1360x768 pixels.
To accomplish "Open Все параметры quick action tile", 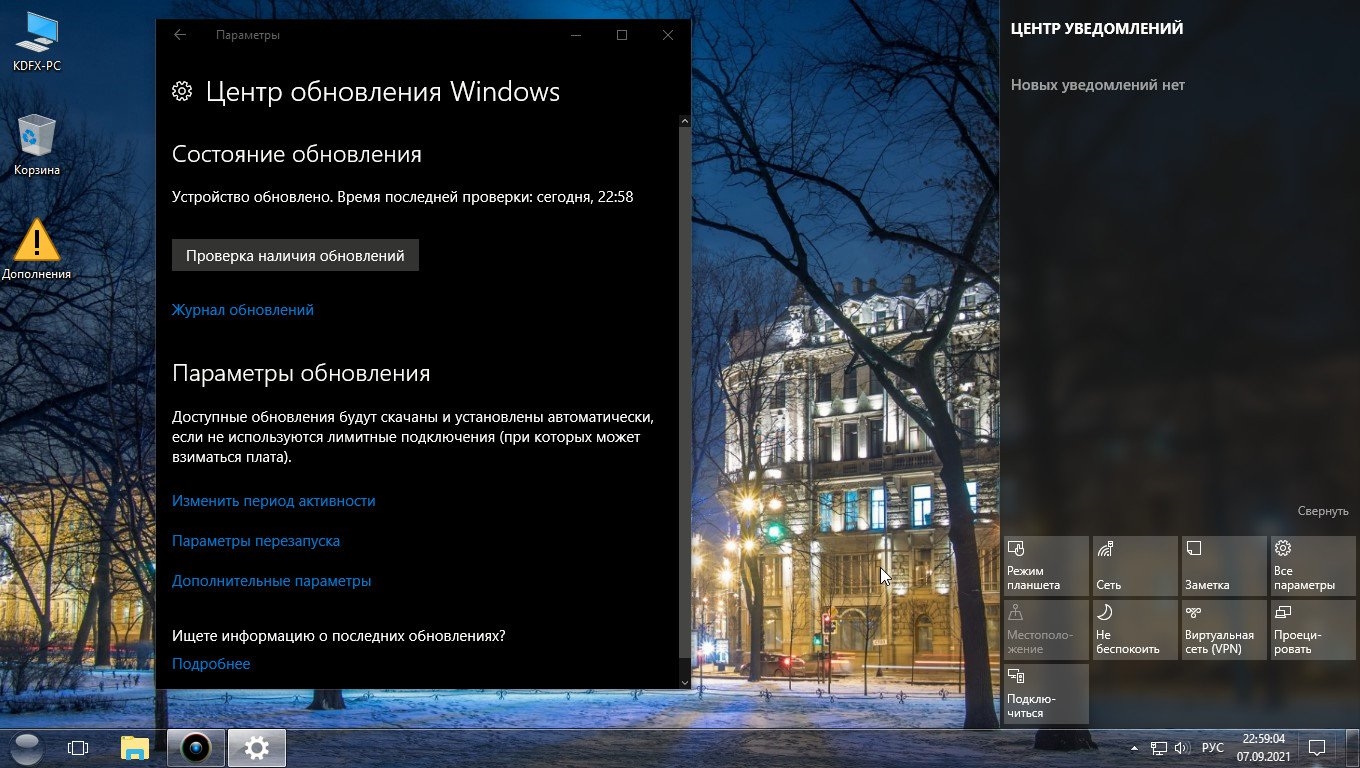I will pyautogui.click(x=1313, y=565).
